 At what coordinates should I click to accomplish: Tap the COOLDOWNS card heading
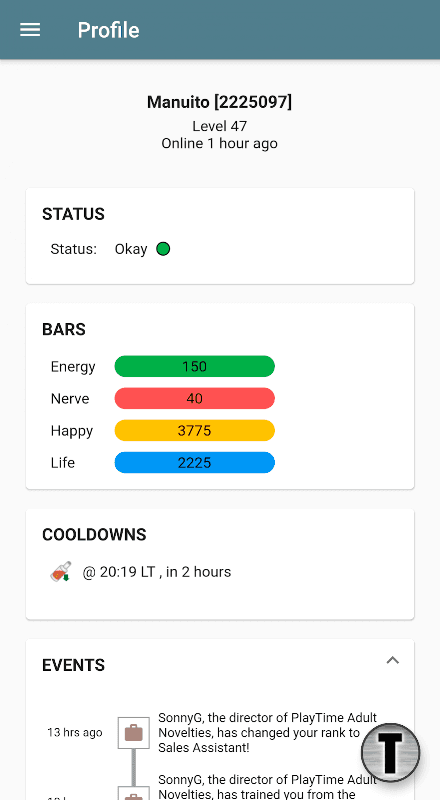point(94,535)
